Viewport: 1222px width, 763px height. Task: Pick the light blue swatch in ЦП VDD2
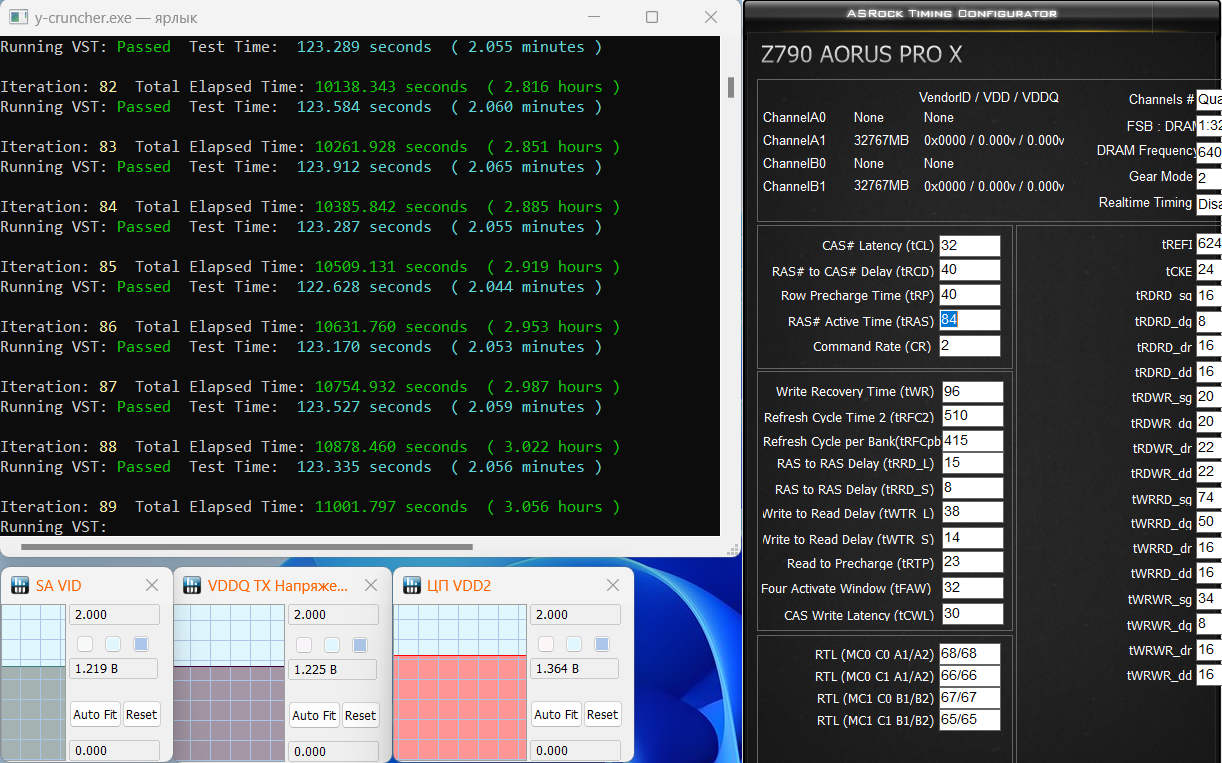[574, 645]
